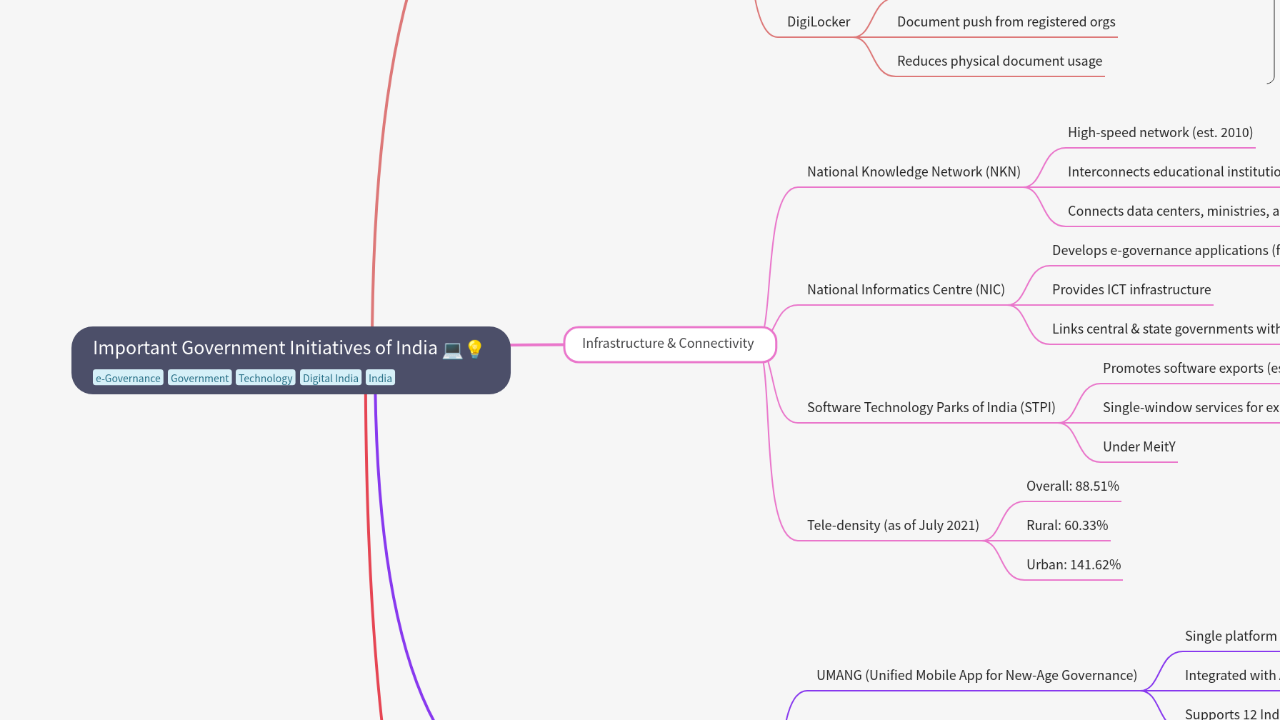This screenshot has height=720, width=1280.
Task: Select the 'DigiLocker' node
Action: pos(818,22)
